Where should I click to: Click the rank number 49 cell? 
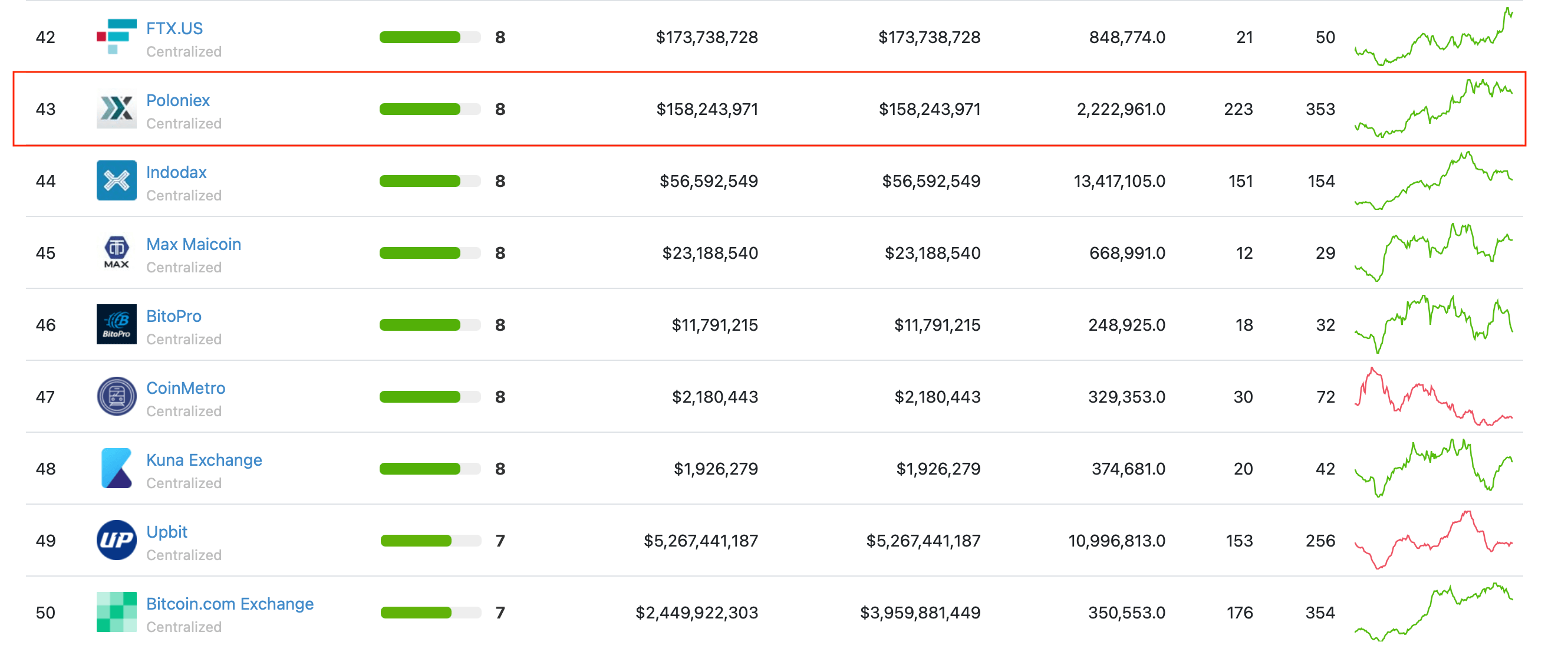click(x=45, y=541)
